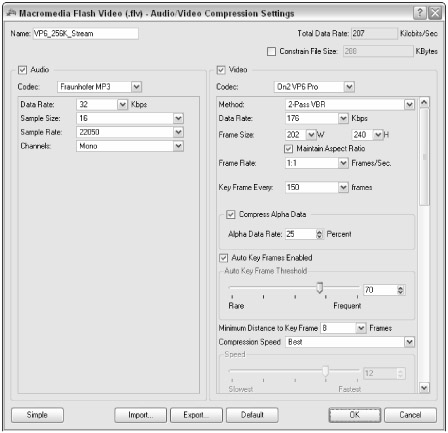Confirm settings with the OK button

(355, 415)
